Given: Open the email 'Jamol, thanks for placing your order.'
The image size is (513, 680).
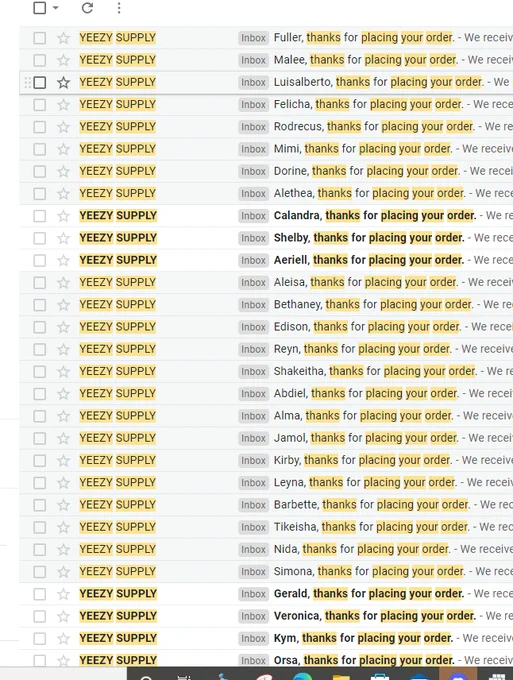Looking at the screenshot, I should [366, 438].
